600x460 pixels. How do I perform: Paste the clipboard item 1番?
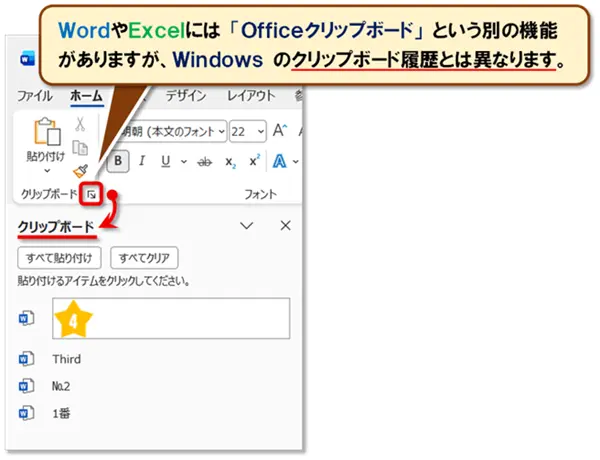point(61,413)
